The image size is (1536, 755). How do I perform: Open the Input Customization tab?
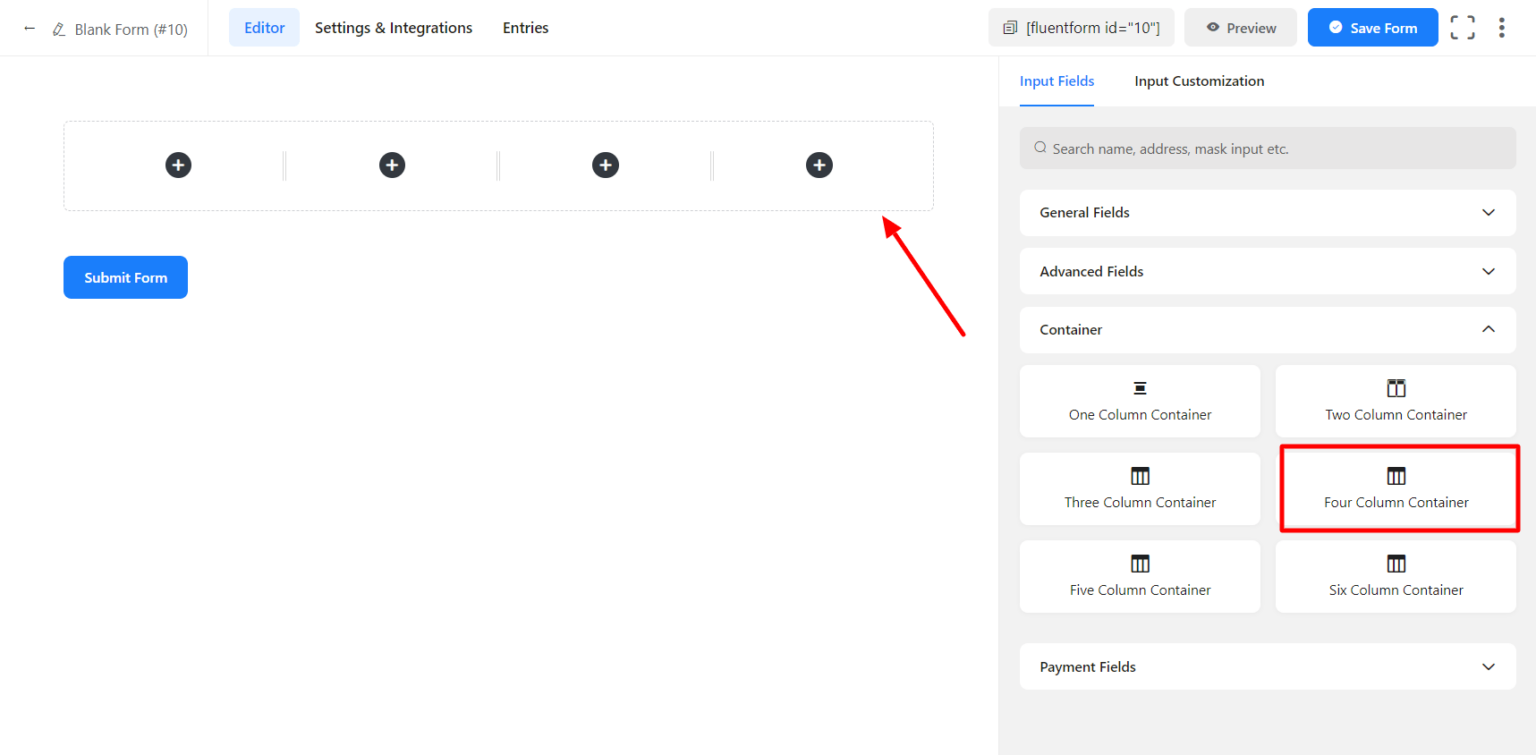(1199, 81)
